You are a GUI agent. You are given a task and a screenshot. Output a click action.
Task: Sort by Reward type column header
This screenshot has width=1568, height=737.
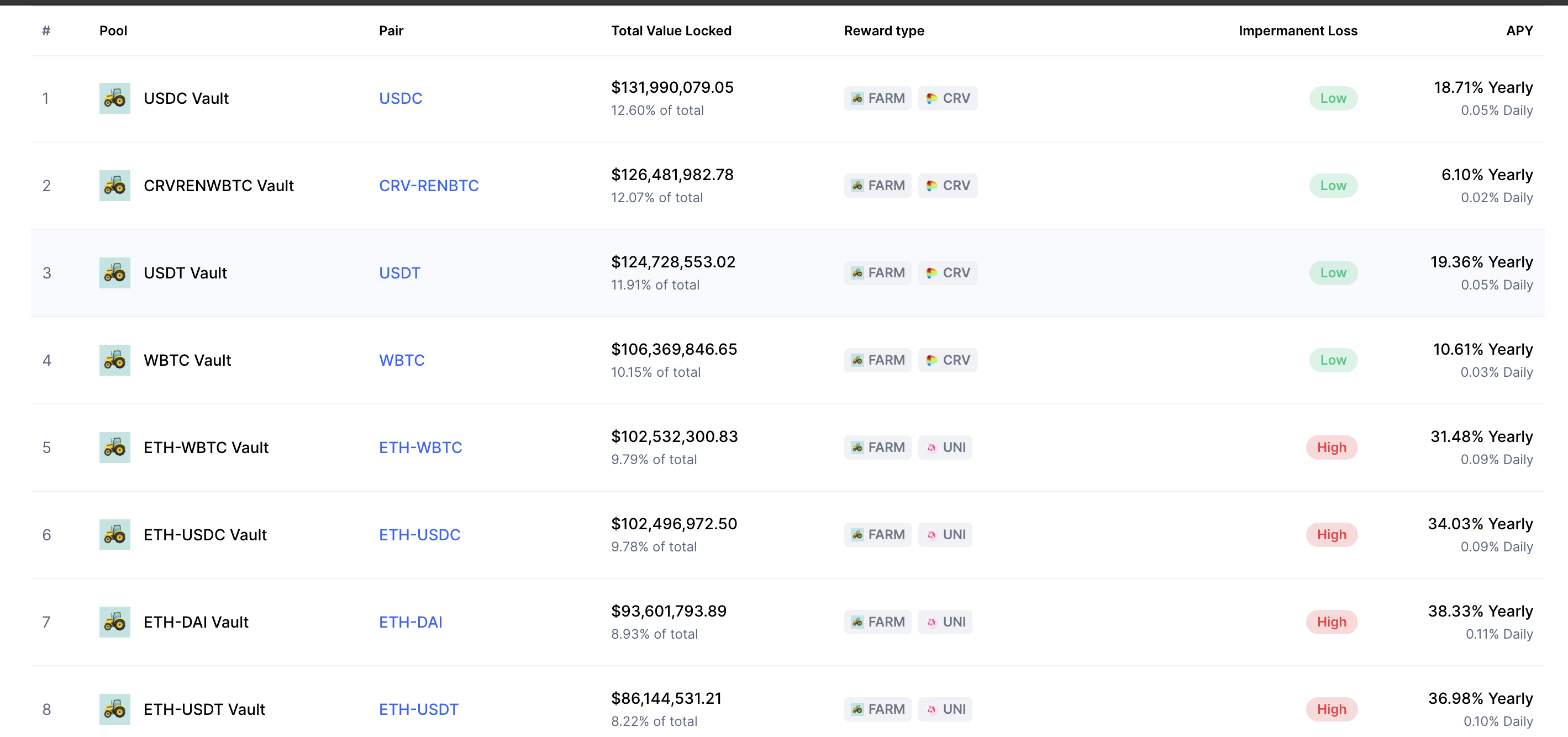click(x=884, y=30)
